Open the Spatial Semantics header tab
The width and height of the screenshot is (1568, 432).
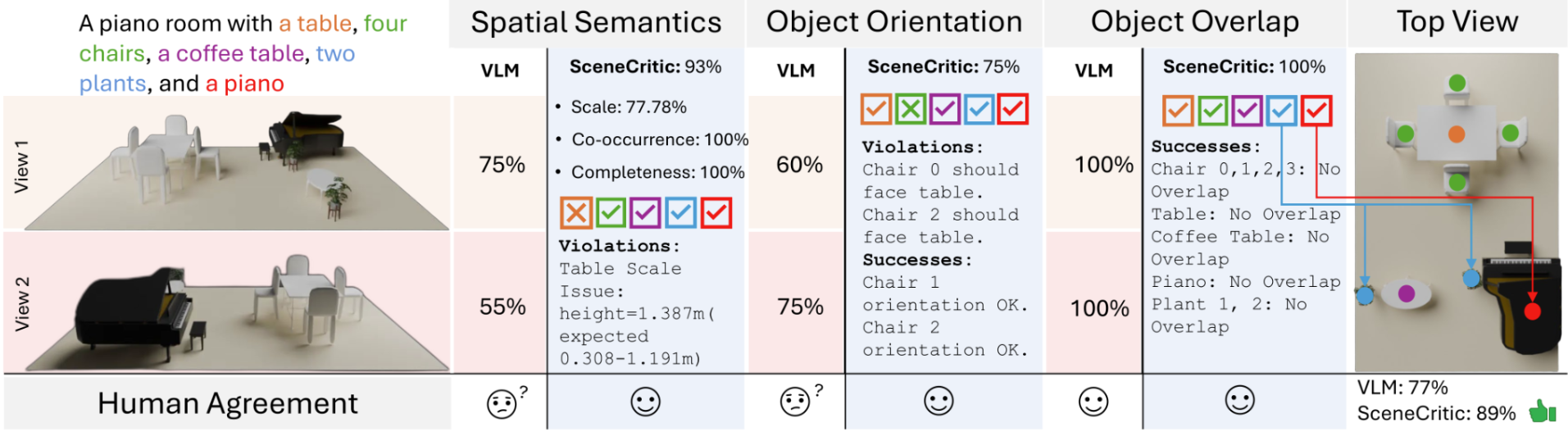[x=596, y=23]
